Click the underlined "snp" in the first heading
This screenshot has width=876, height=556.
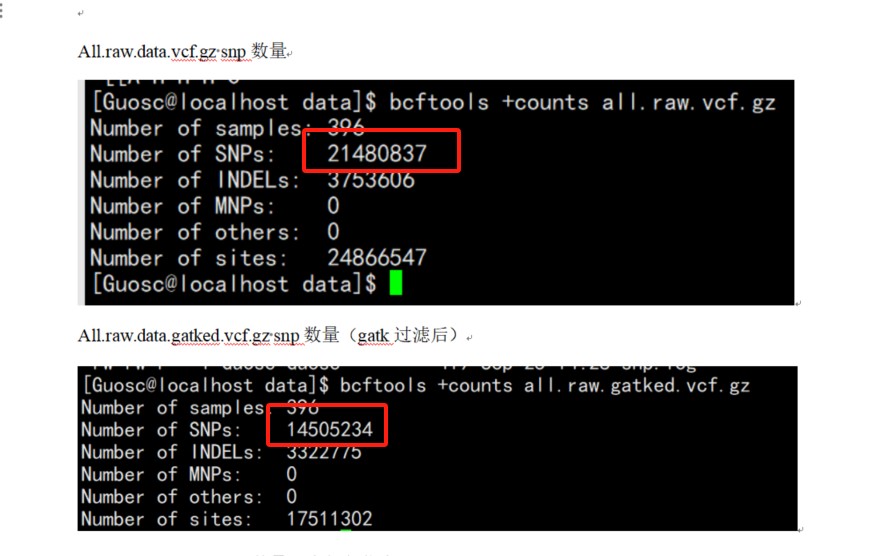[x=233, y=51]
